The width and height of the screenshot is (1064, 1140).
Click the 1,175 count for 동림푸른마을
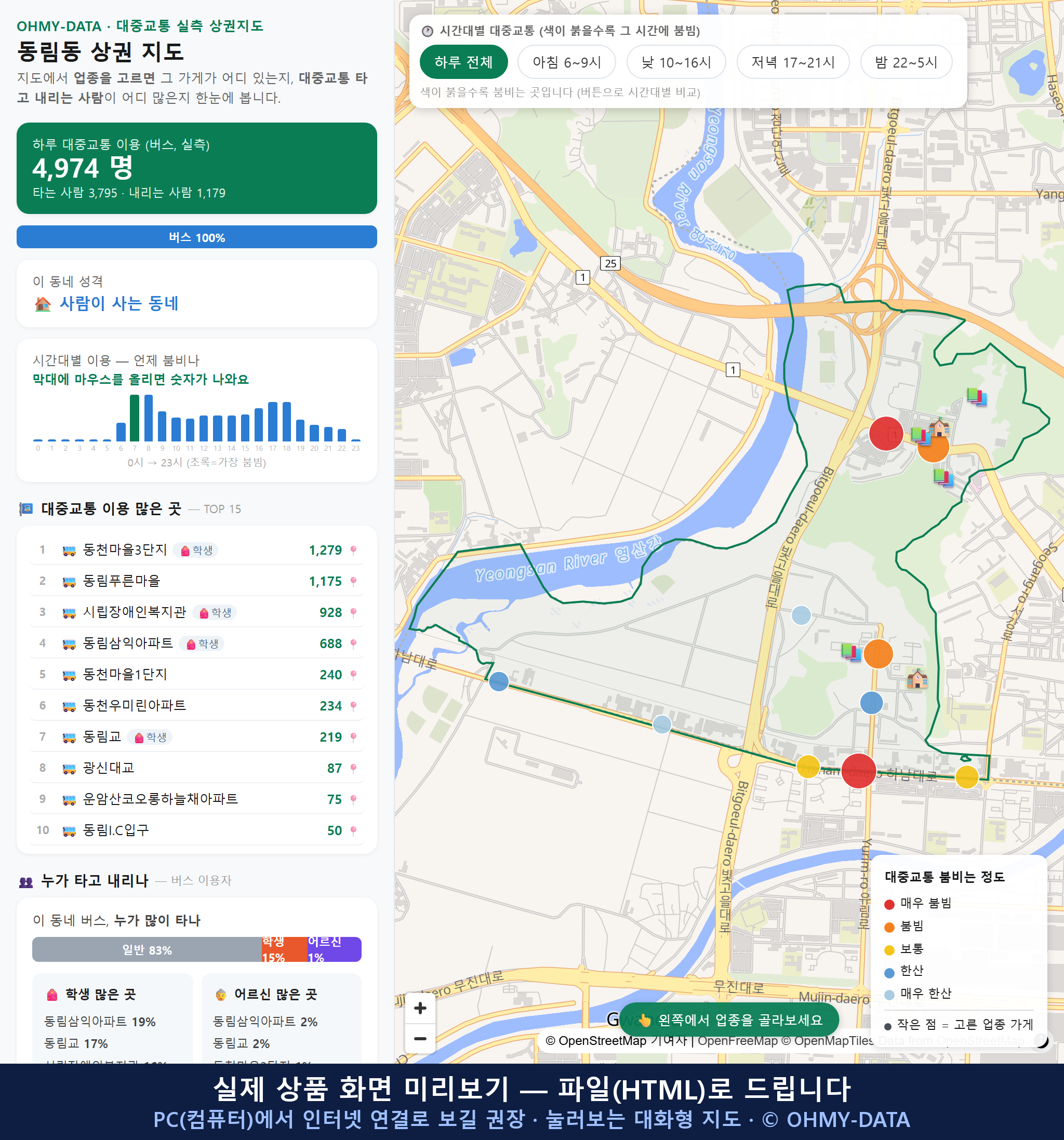pyautogui.click(x=325, y=582)
